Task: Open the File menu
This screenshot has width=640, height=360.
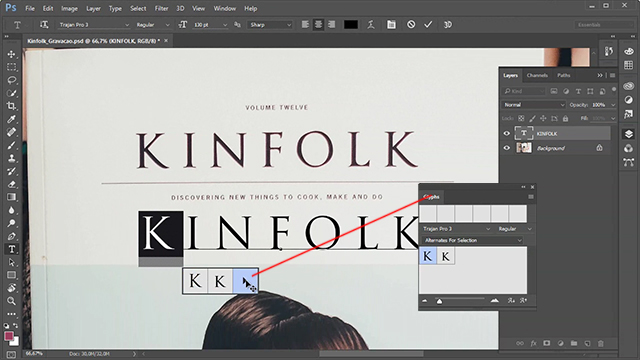Action: (x=30, y=8)
